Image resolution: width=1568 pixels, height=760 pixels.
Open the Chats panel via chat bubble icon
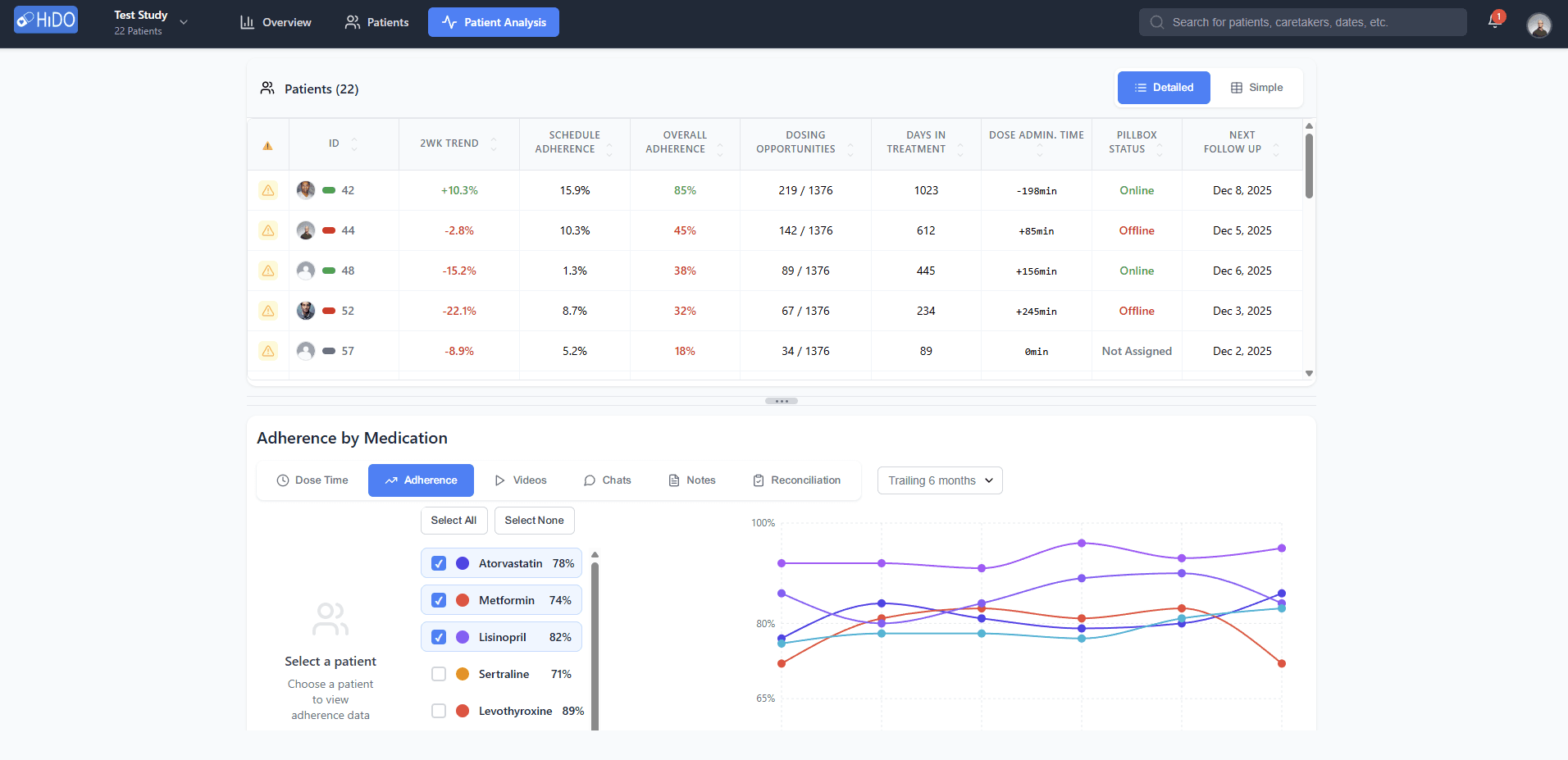click(x=589, y=480)
